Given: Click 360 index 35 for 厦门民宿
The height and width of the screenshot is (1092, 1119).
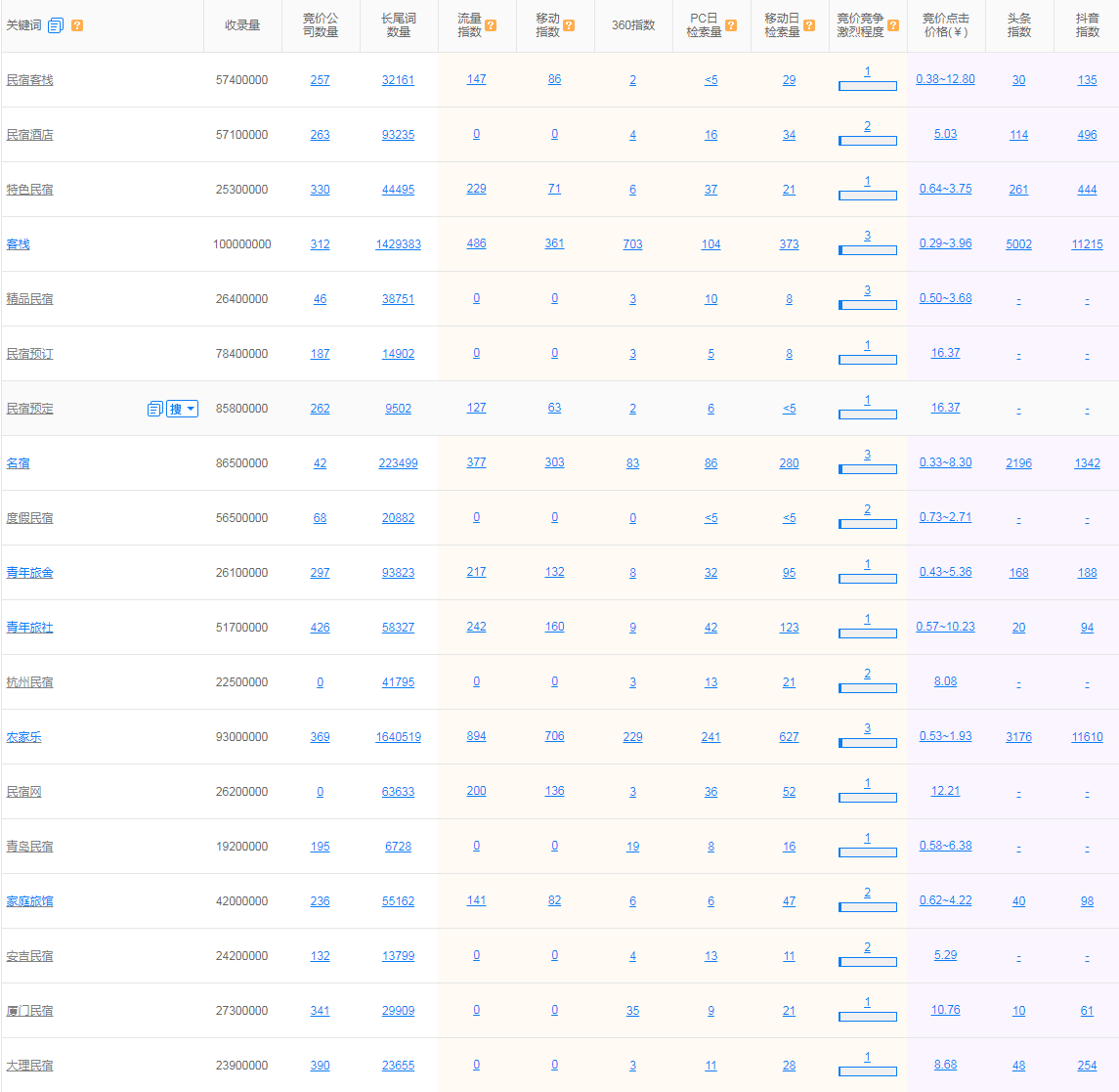Looking at the screenshot, I should pos(633,1011).
